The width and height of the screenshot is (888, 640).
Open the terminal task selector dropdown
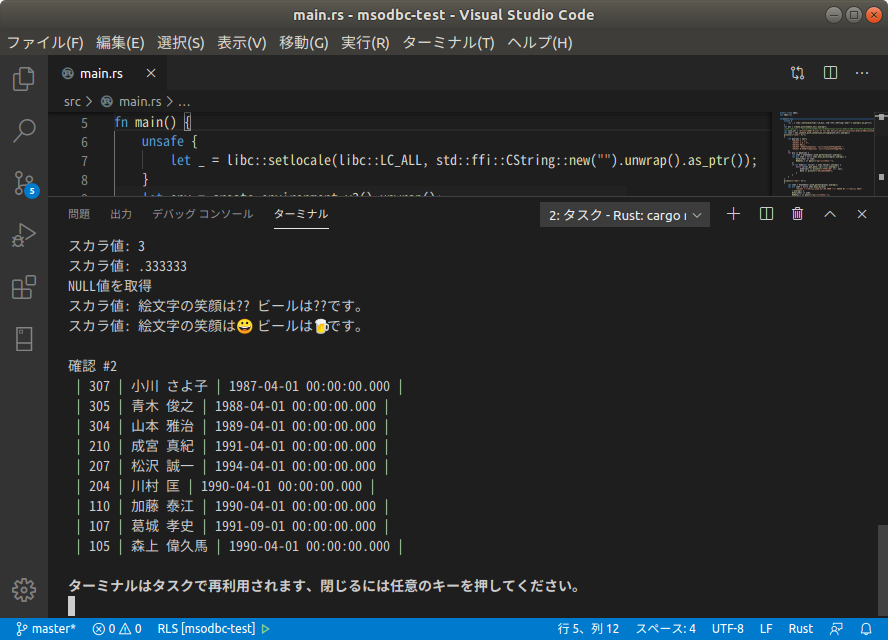pyautogui.click(x=625, y=215)
